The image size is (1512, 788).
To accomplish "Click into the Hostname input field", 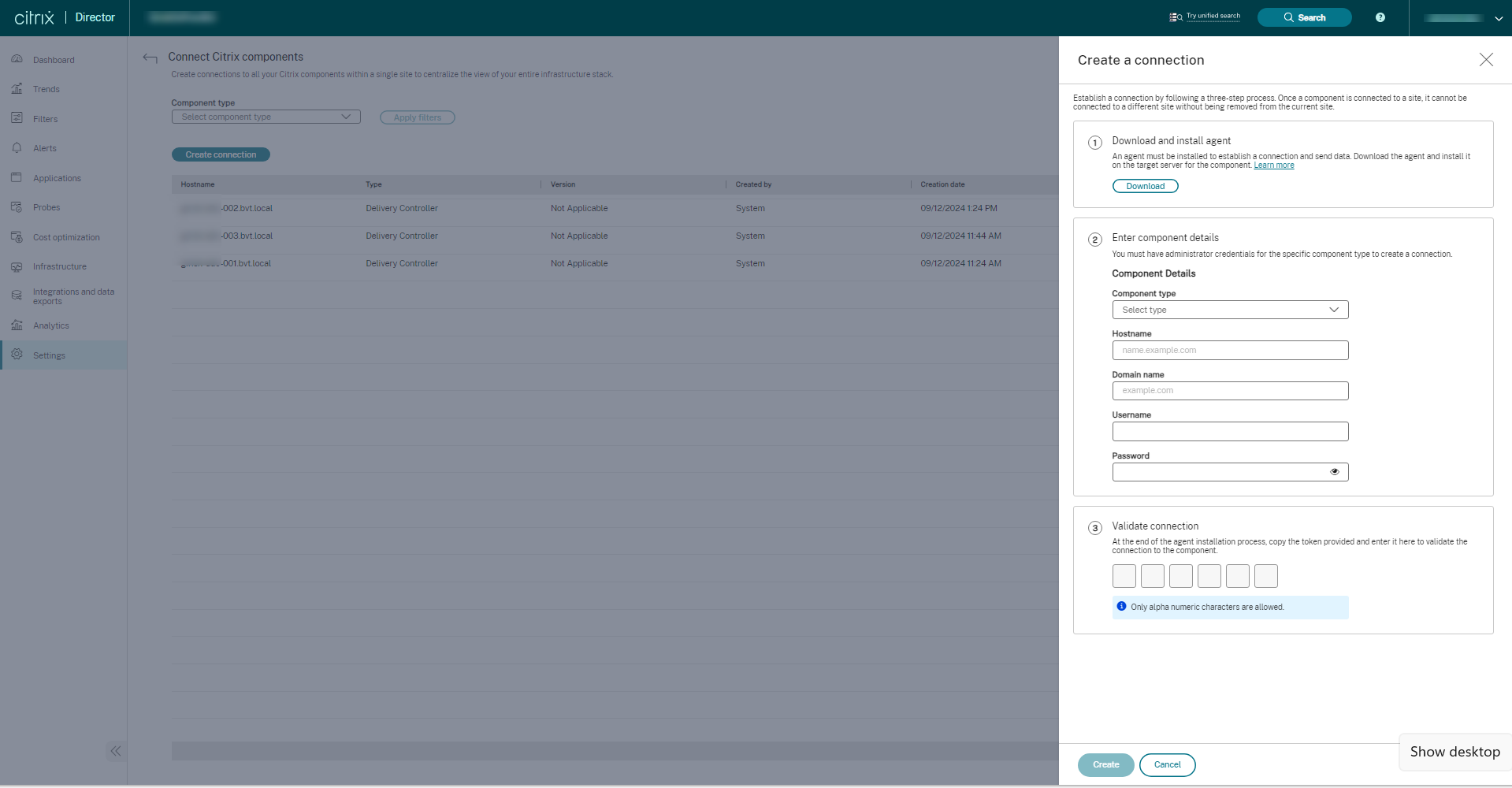I will coord(1229,351).
